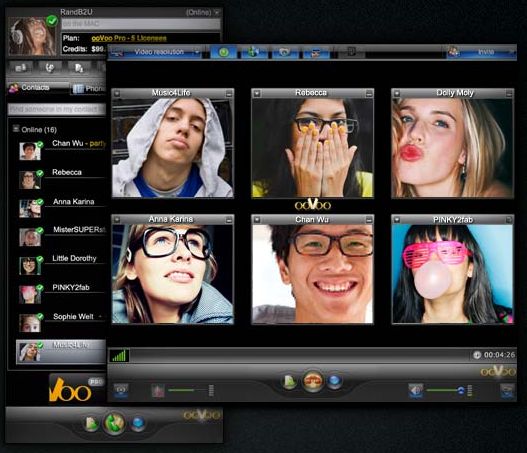The width and height of the screenshot is (527, 453).
Task: Click the green record button in call toolbar
Action: coord(224,52)
